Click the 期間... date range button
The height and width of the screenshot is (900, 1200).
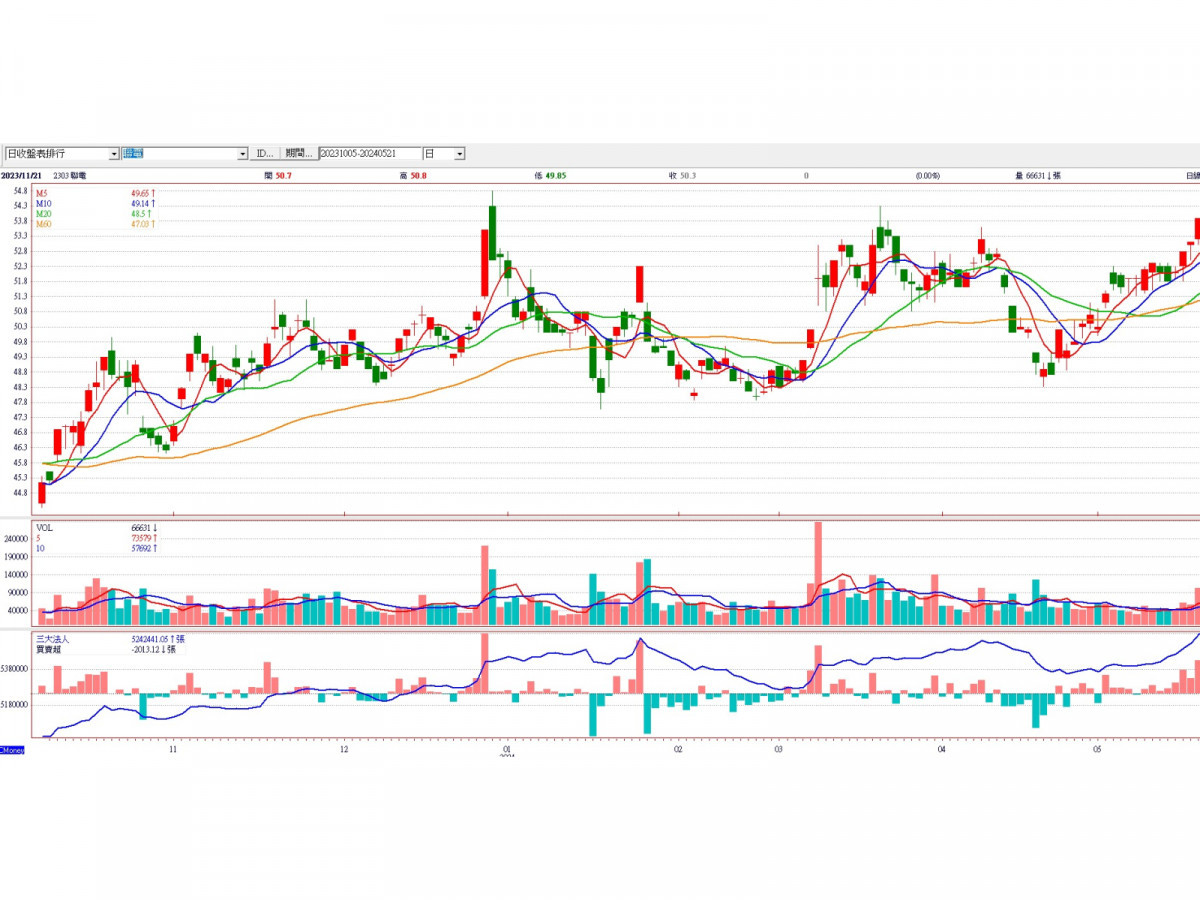(x=299, y=154)
